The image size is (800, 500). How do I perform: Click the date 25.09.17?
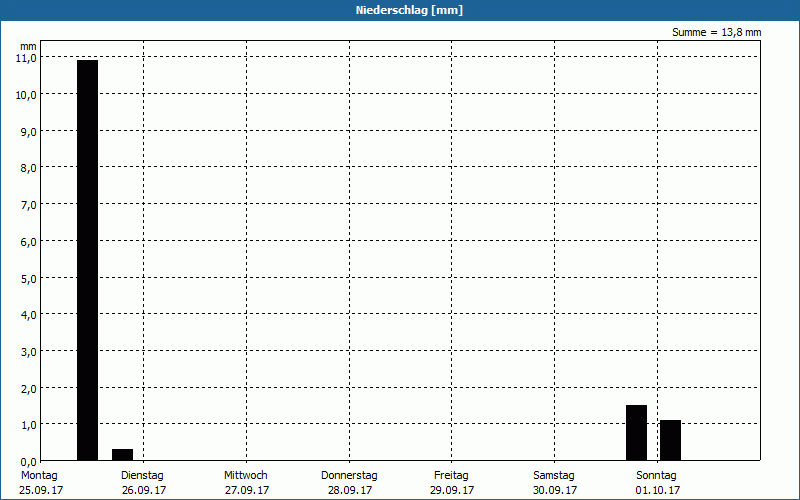pos(41,490)
